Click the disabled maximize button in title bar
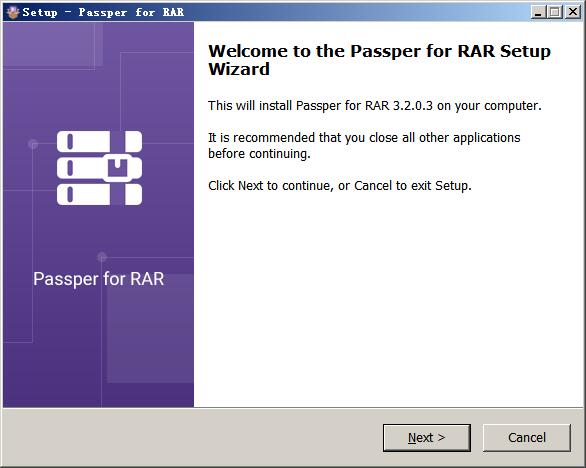The image size is (586, 468). [555, 12]
